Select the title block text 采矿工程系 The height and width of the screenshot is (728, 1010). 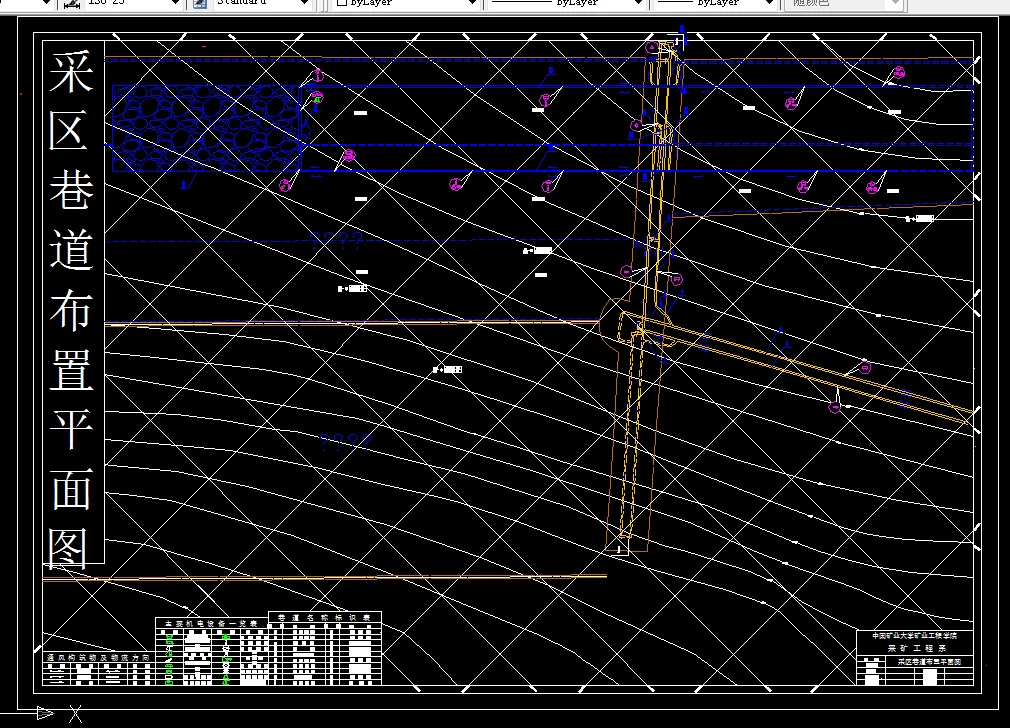(917, 649)
